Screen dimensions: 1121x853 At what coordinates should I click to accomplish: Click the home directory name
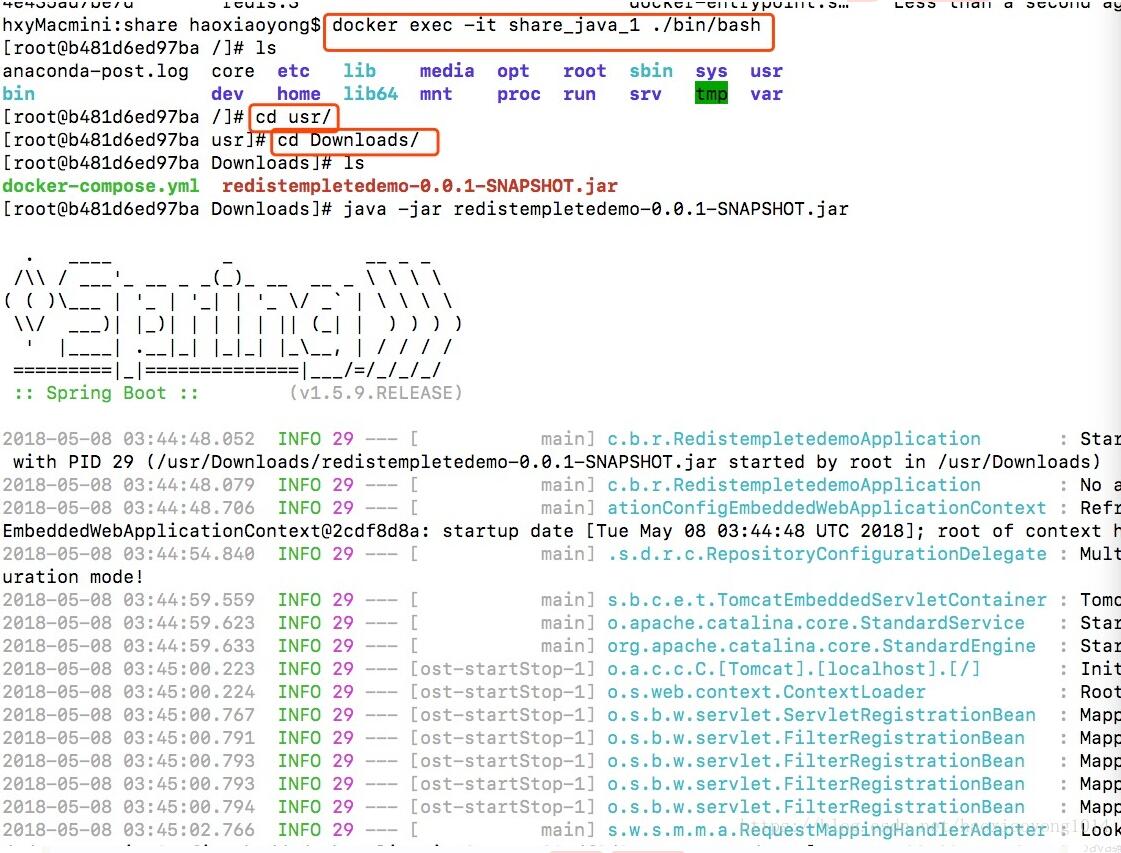[297, 93]
